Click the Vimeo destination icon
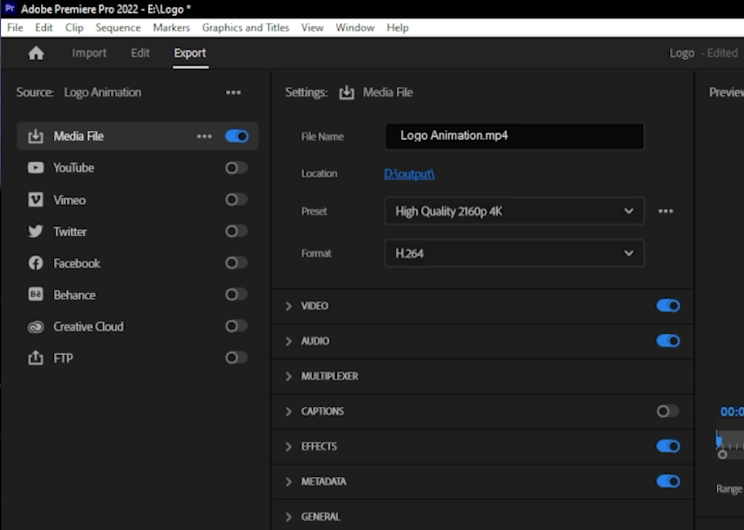The height and width of the screenshot is (530, 744). (x=36, y=200)
